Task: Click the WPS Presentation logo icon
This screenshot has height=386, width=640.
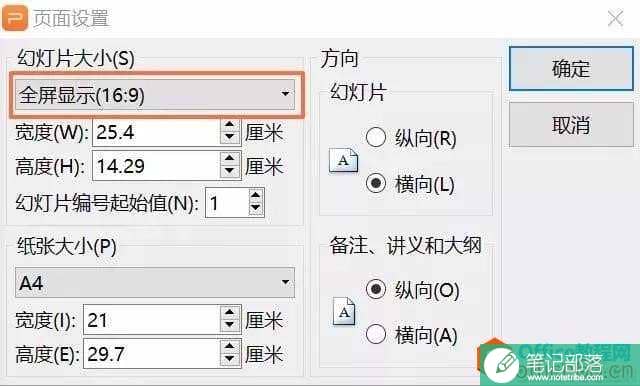Action: pos(15,18)
